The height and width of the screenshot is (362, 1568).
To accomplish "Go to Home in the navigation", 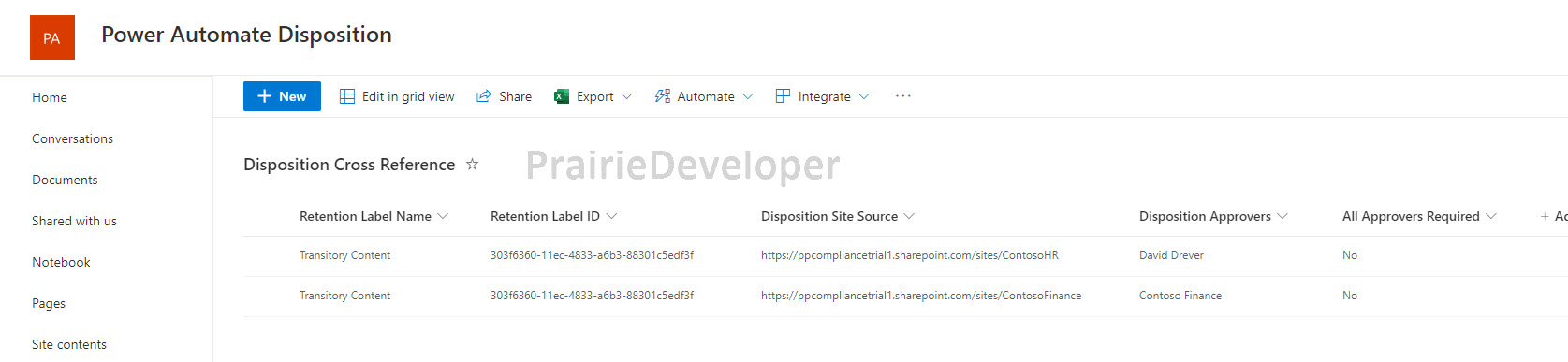I will click(x=50, y=97).
